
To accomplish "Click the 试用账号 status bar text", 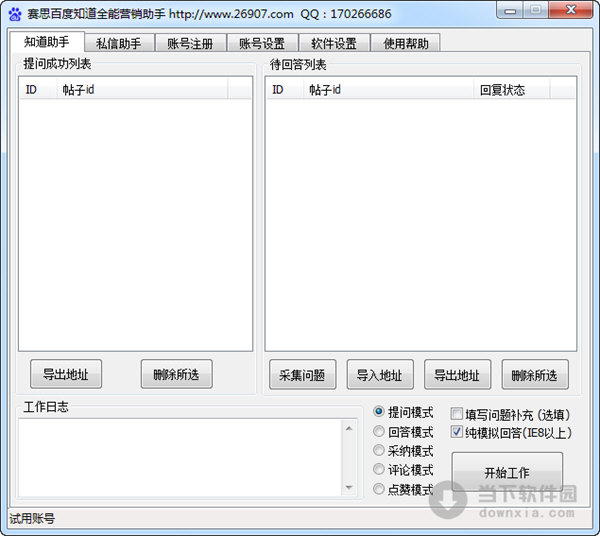I will pyautogui.click(x=32, y=519).
